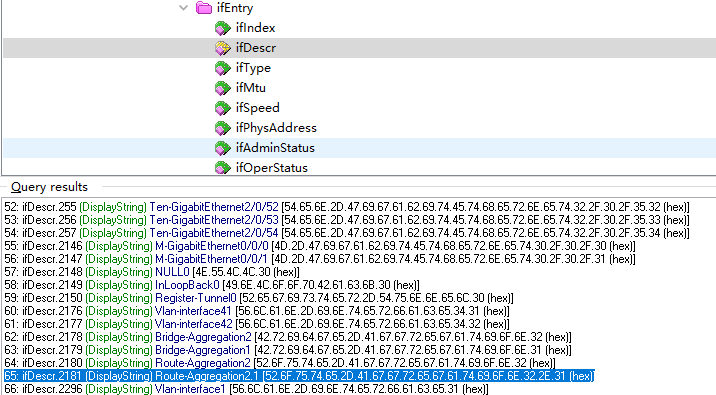Click the Query results panel label
This screenshot has height=395, width=716.
[49, 187]
